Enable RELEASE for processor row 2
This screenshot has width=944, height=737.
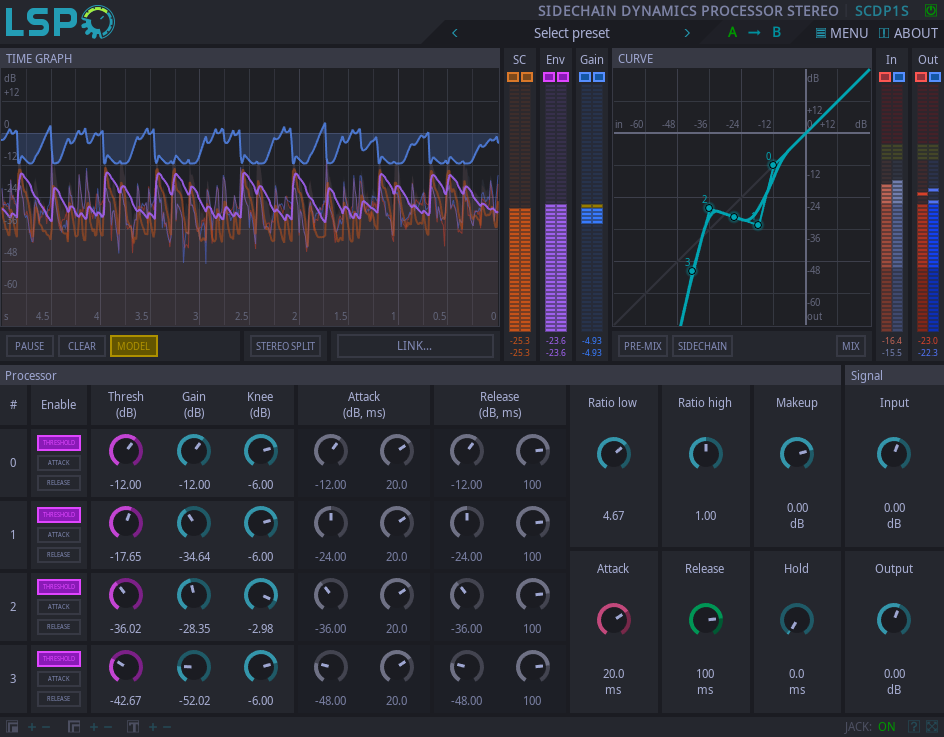click(x=59, y=626)
